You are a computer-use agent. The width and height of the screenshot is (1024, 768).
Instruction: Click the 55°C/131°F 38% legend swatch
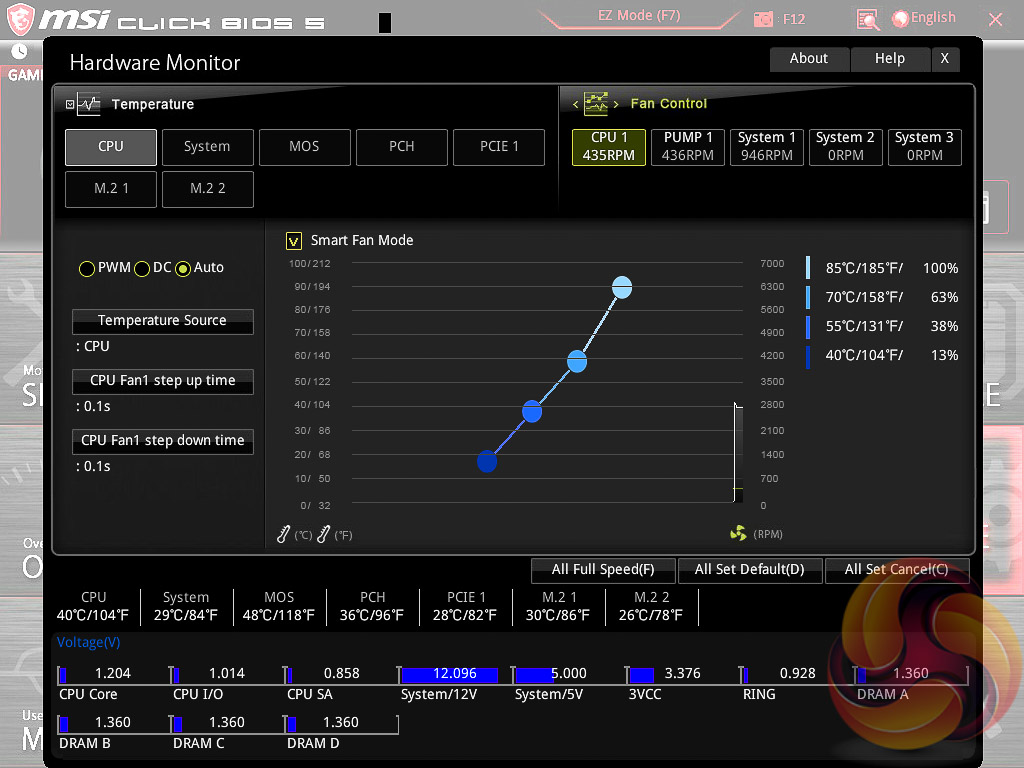(808, 327)
